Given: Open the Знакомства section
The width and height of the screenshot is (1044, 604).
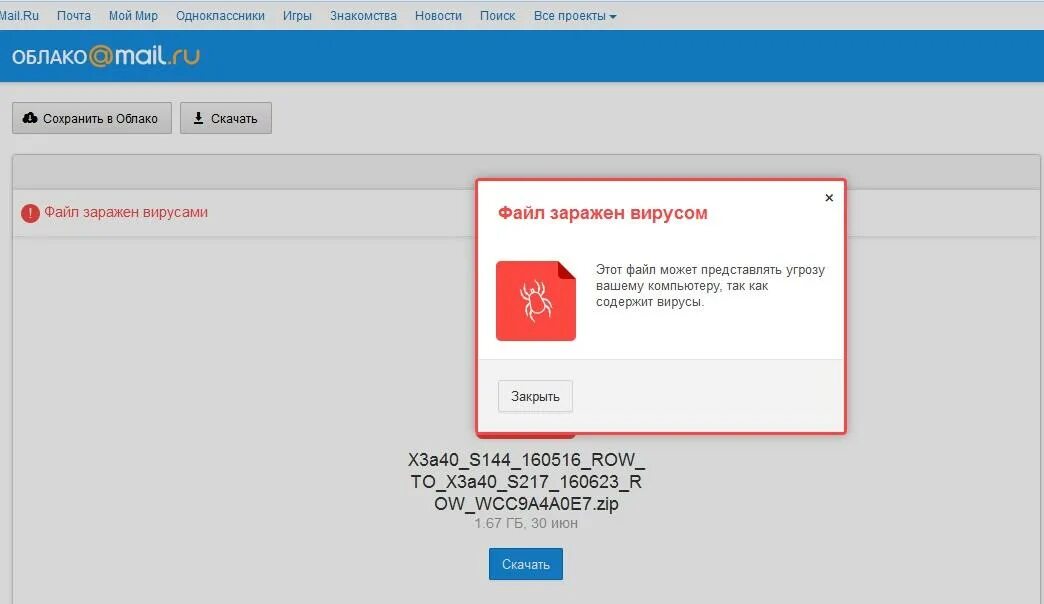Looking at the screenshot, I should tap(362, 15).
